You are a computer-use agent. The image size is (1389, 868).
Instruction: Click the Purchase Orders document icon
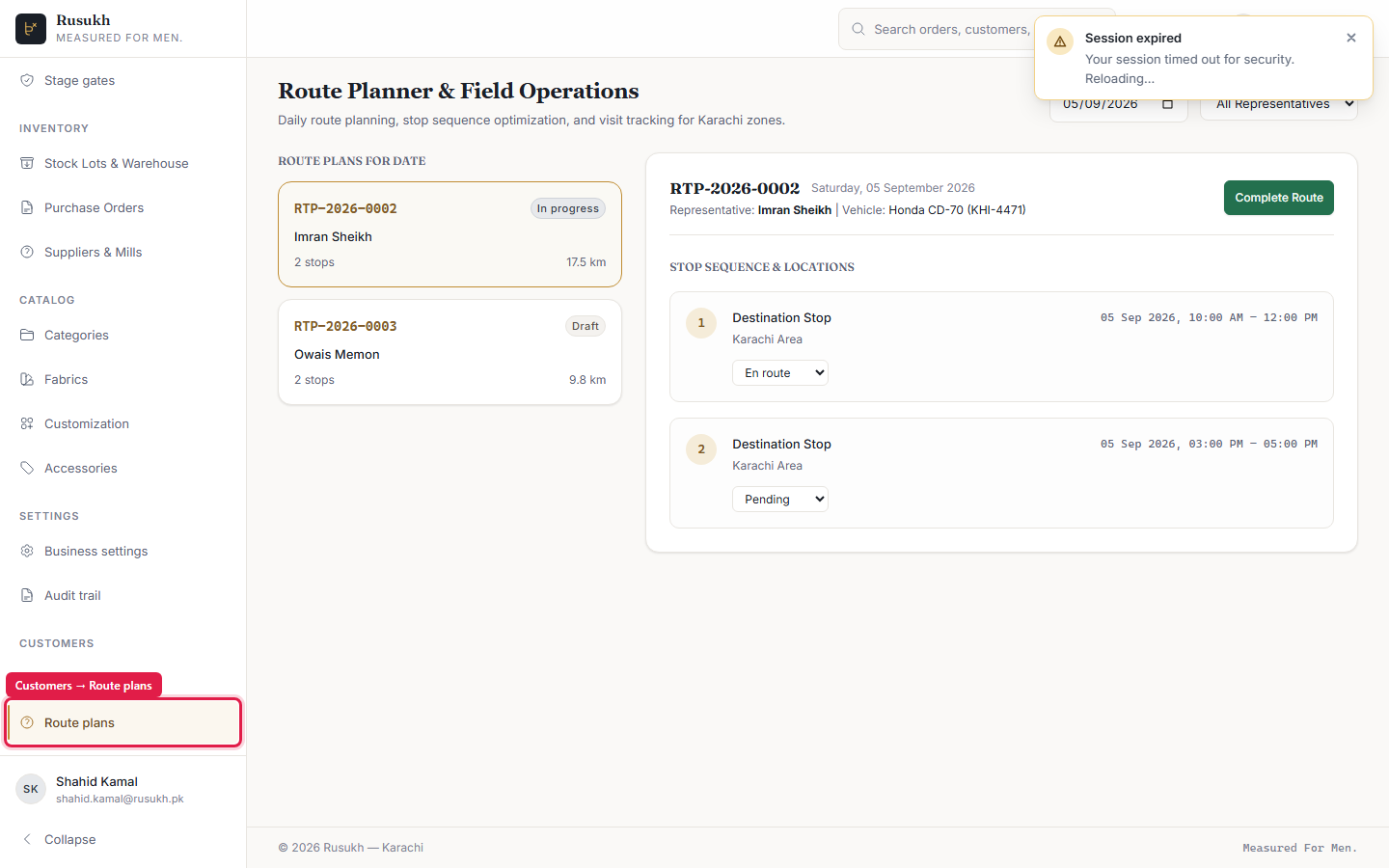pyautogui.click(x=27, y=207)
